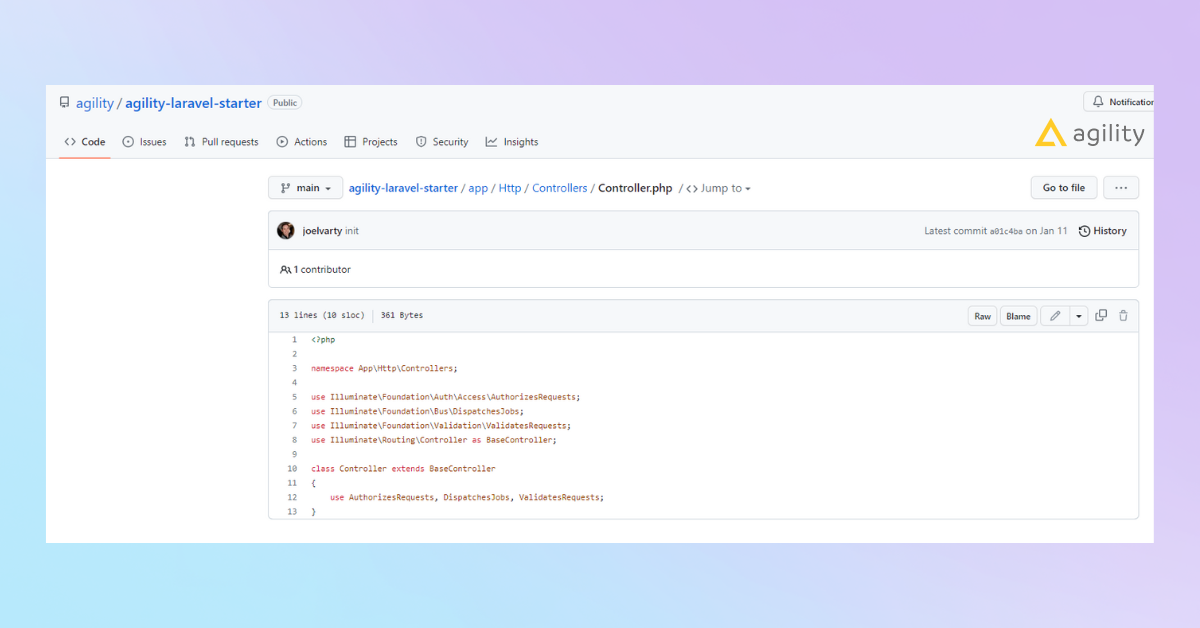Click the trash delete file icon
This screenshot has width=1200, height=628.
tap(1123, 316)
